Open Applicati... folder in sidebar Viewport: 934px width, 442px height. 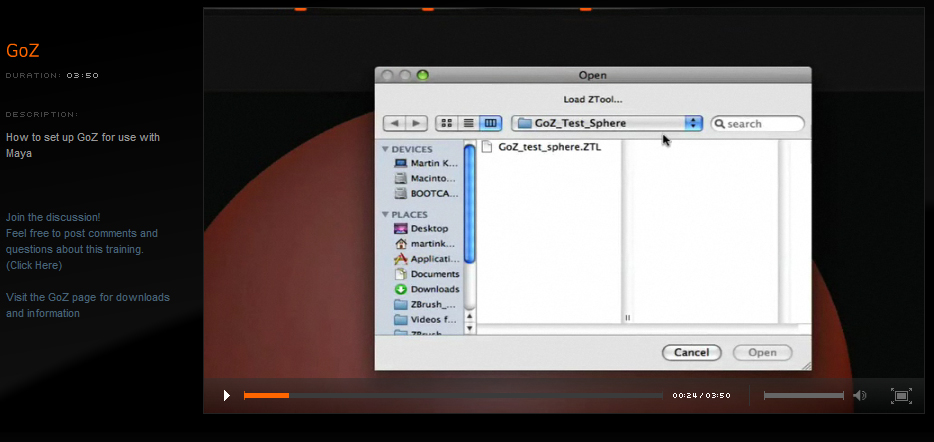426,259
